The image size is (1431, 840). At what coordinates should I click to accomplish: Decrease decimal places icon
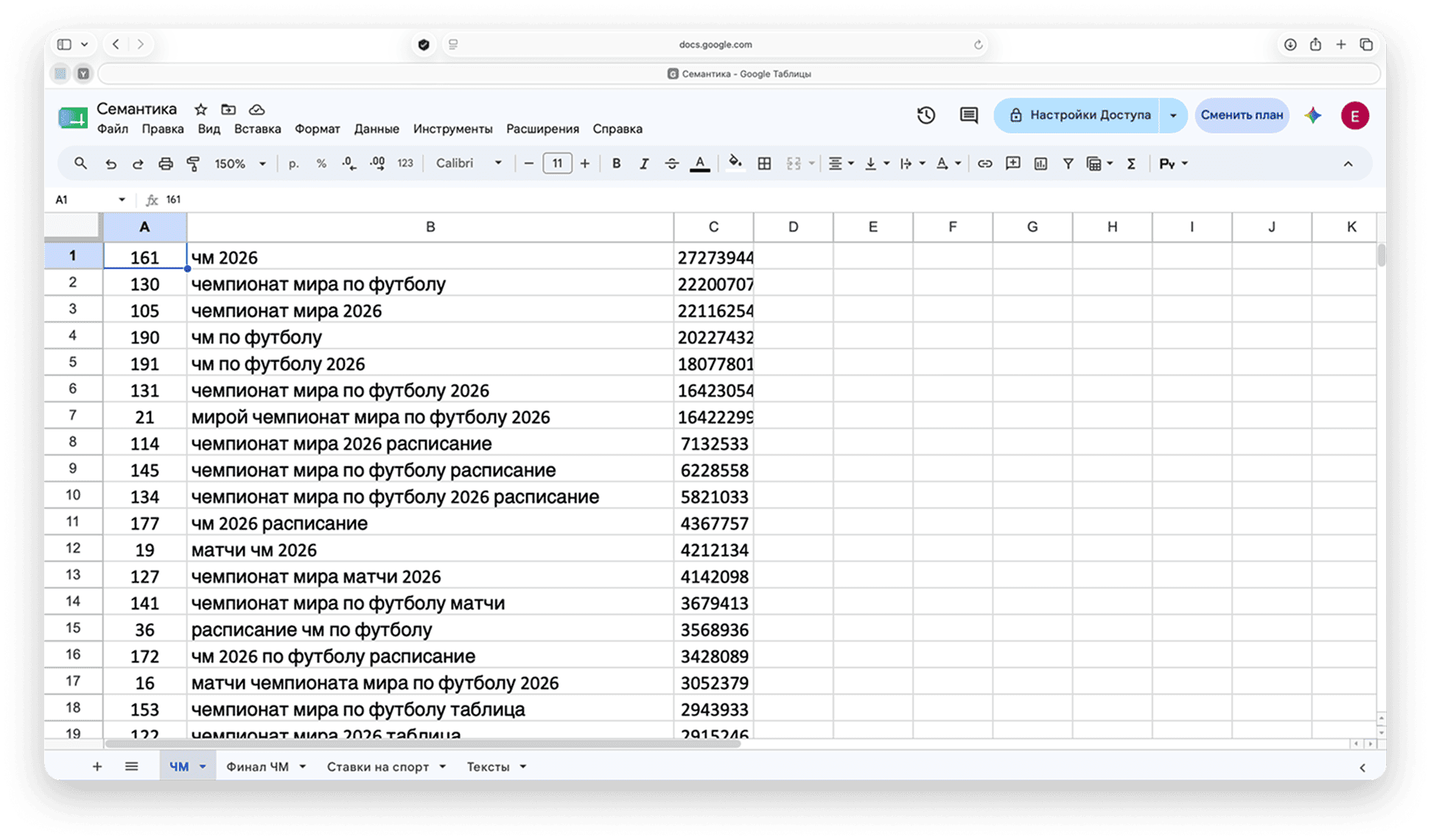(x=349, y=164)
